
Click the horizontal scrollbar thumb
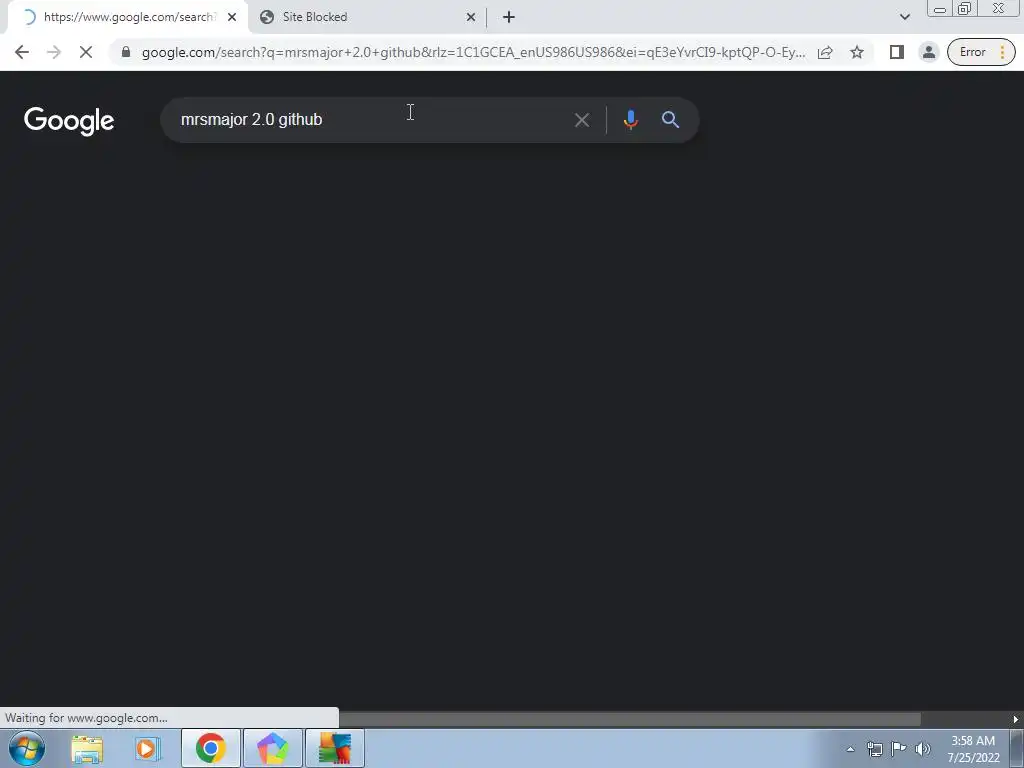[630, 719]
